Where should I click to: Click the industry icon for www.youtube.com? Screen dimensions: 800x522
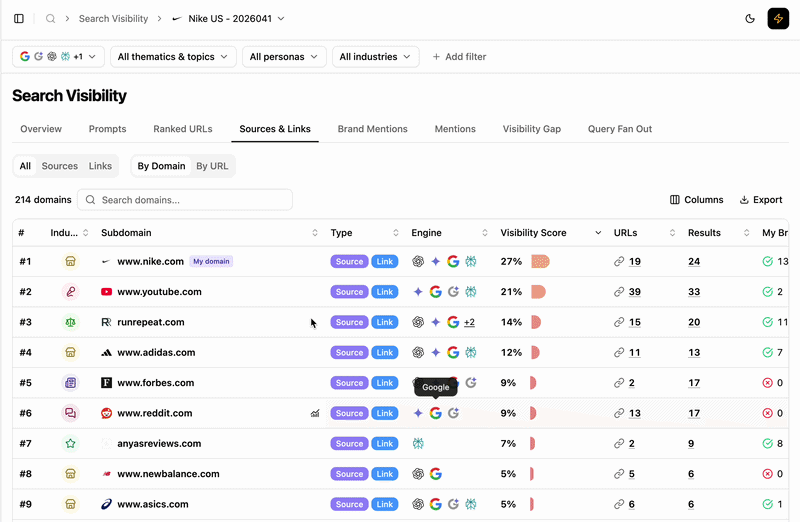tap(70, 292)
